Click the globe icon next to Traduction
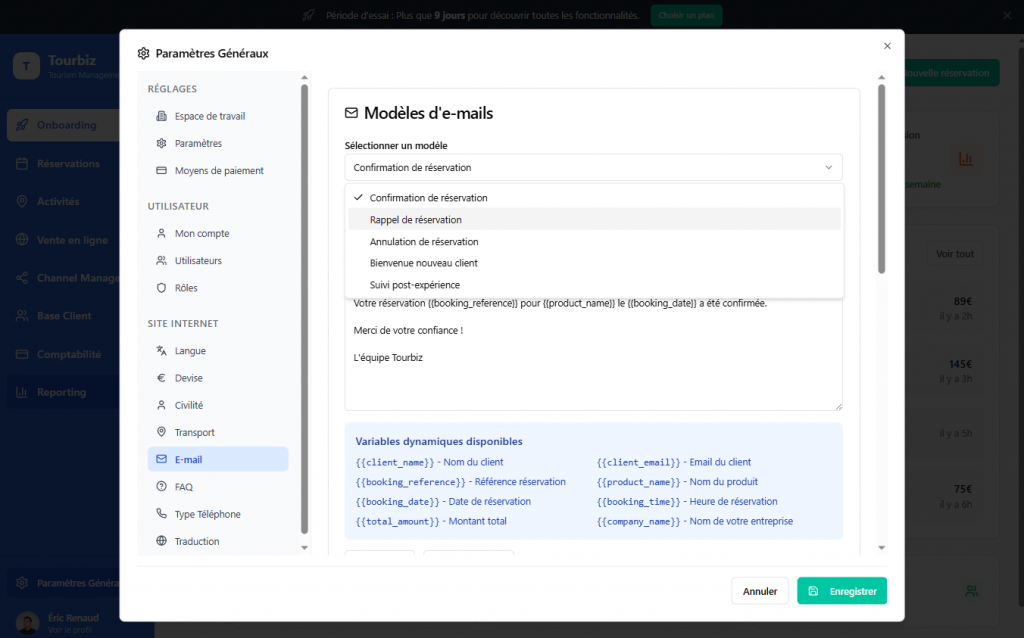The image size is (1024, 638). pyautogui.click(x=162, y=541)
